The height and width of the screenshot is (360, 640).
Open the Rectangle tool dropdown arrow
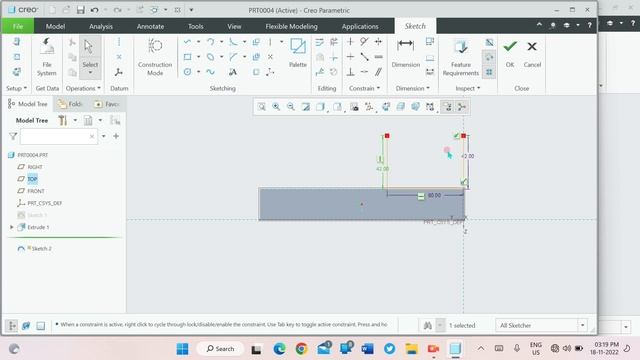[x=198, y=57]
